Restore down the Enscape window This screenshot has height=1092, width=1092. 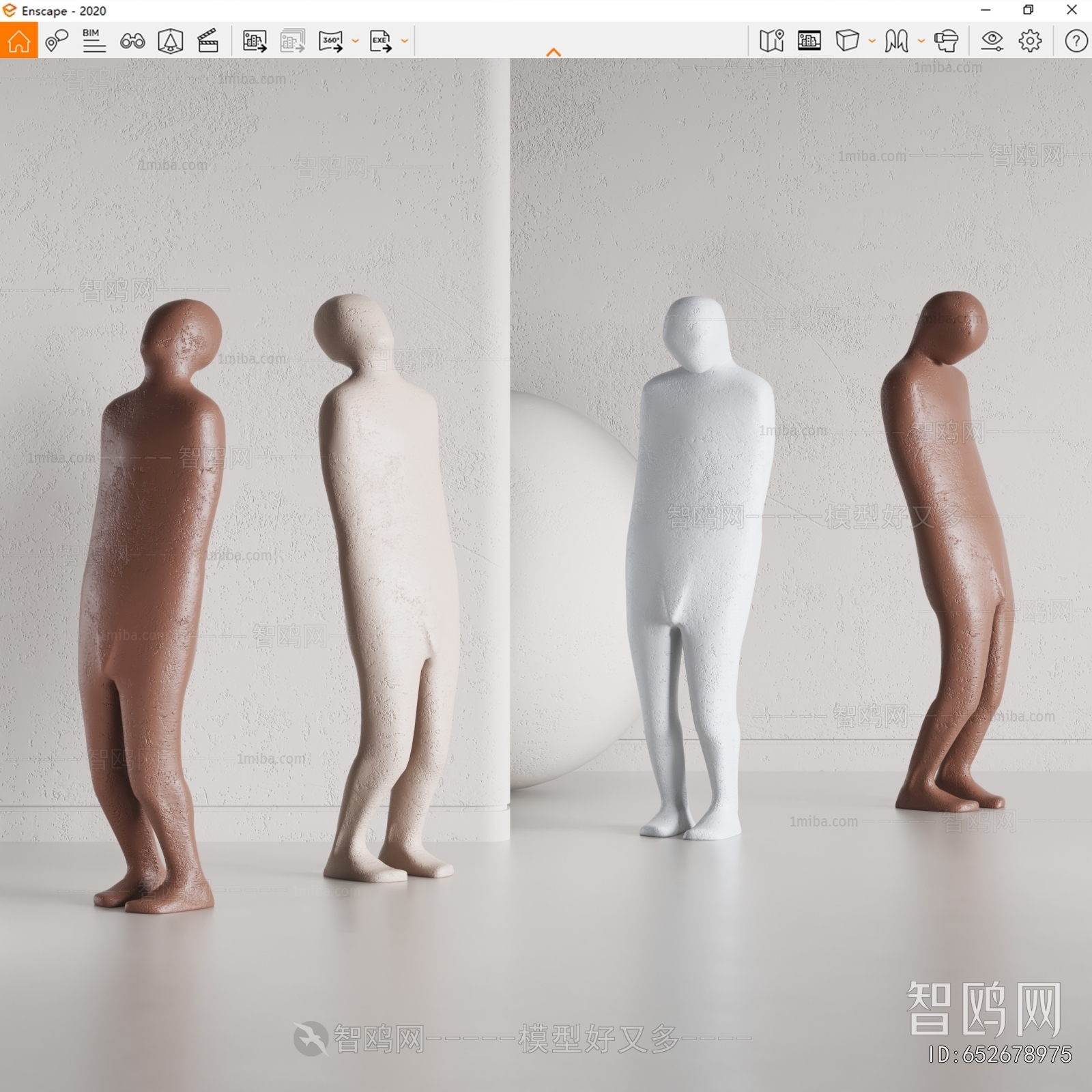pos(1029,10)
